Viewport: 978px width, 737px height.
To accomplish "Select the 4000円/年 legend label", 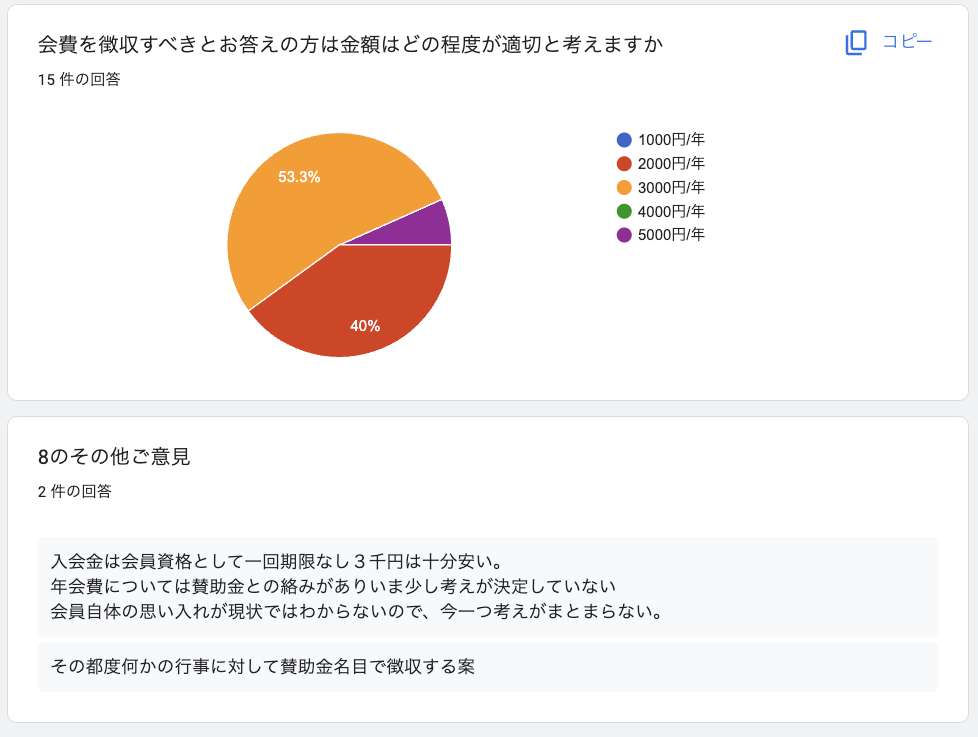I will pyautogui.click(x=671, y=212).
